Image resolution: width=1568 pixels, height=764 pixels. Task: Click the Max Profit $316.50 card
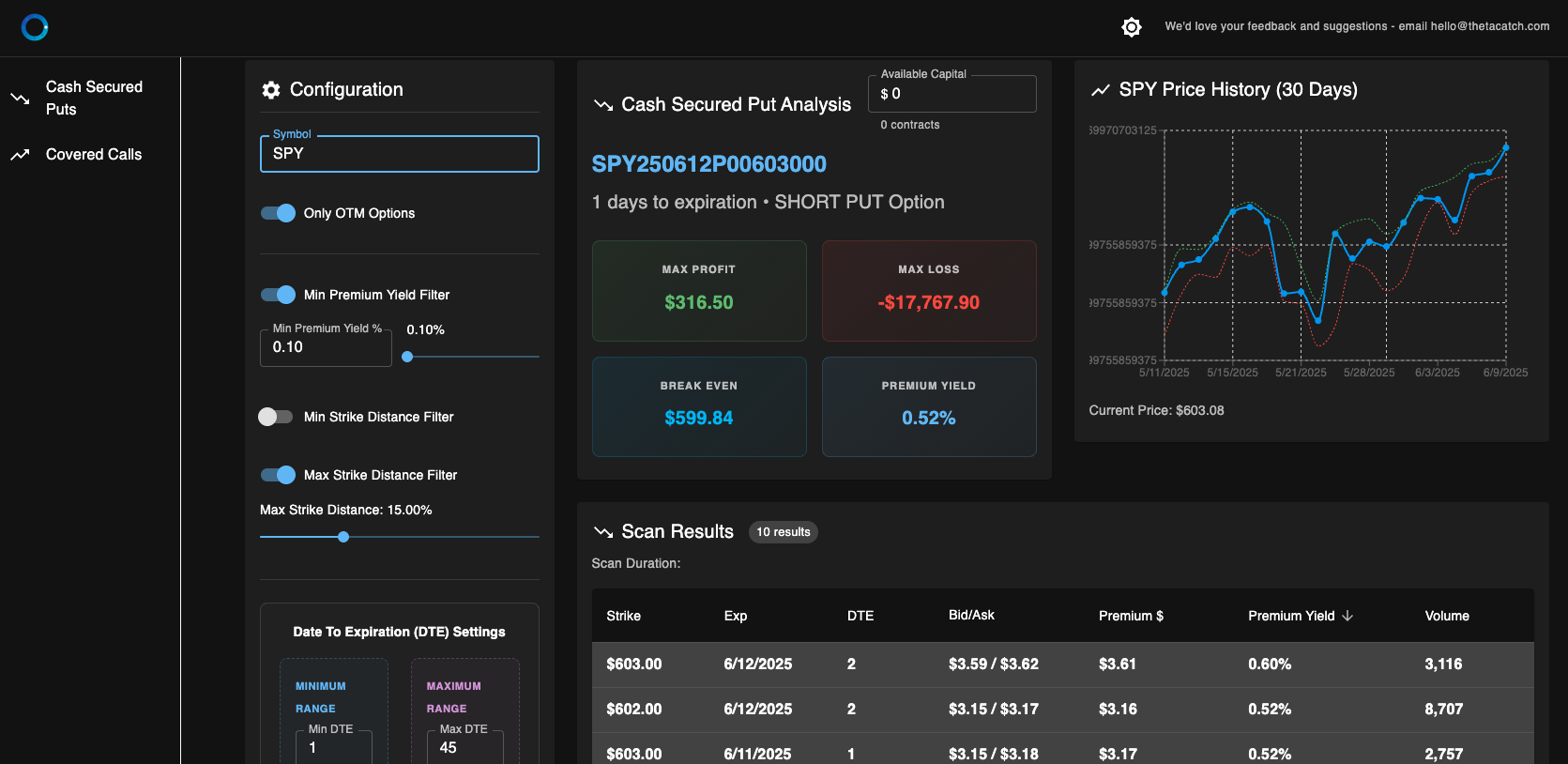click(699, 291)
